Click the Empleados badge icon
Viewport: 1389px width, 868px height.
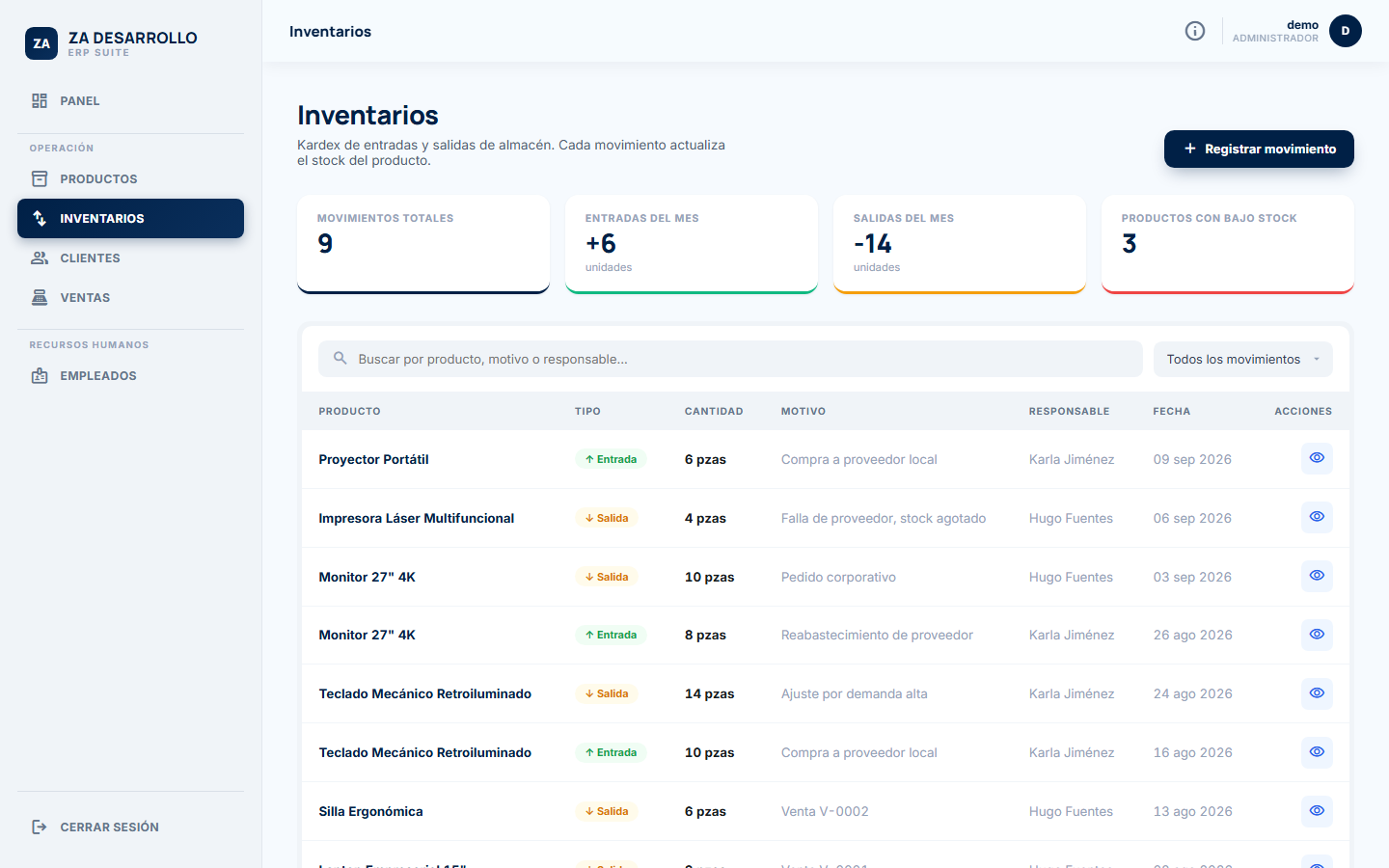[40, 375]
